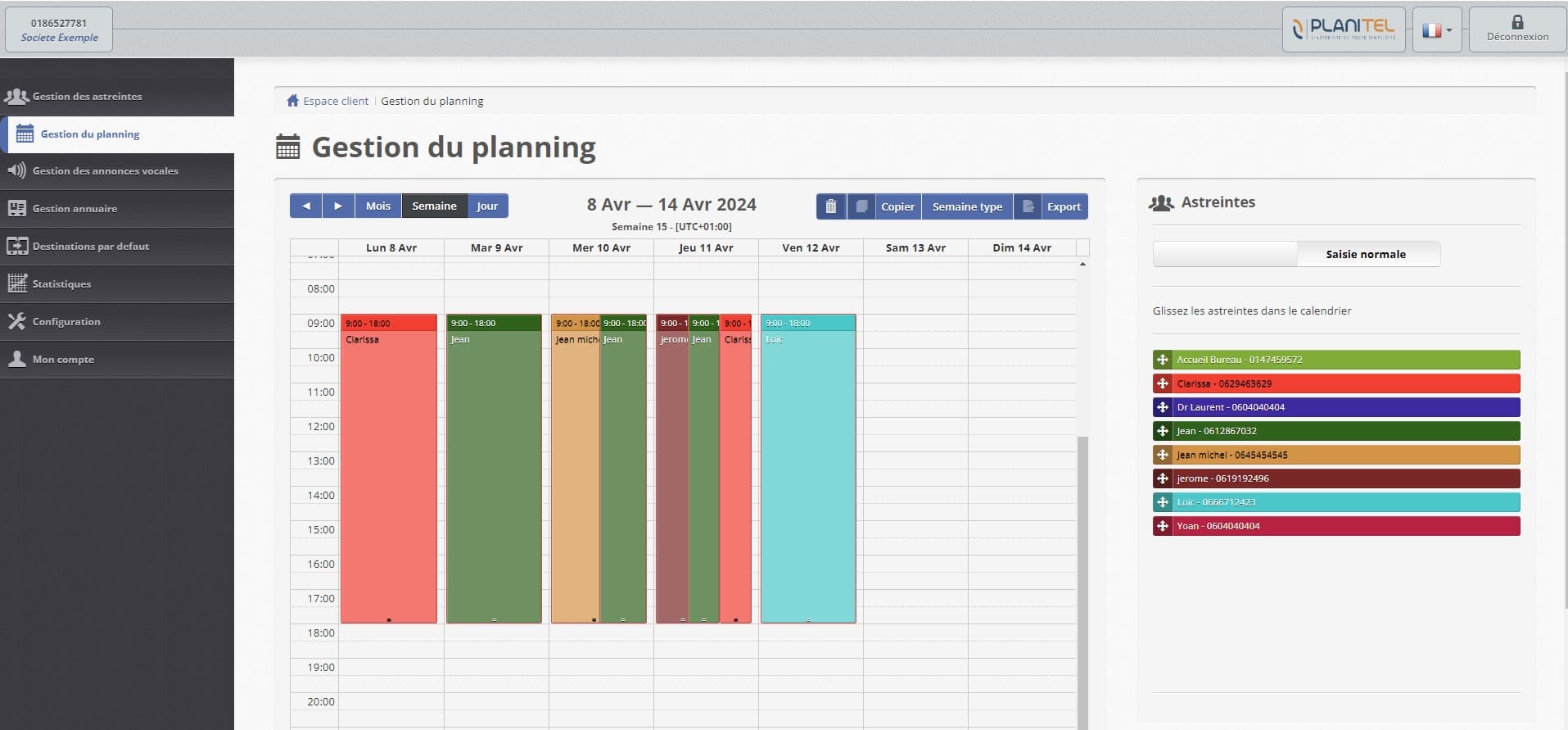The height and width of the screenshot is (730, 1568).
Task: Click the Export file icon
Action: [x=1028, y=206]
